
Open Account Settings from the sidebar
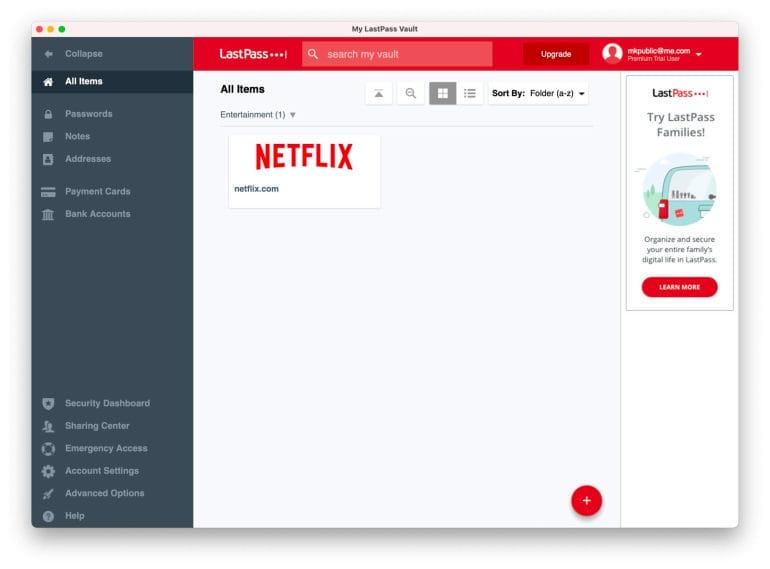101,471
